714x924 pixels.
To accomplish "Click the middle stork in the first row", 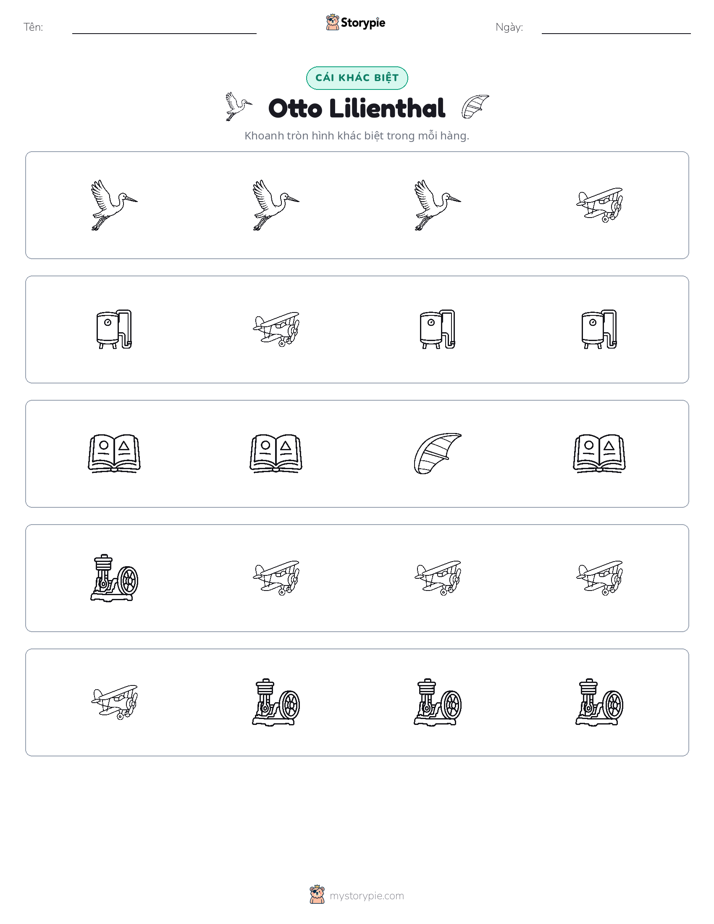I will point(276,205).
